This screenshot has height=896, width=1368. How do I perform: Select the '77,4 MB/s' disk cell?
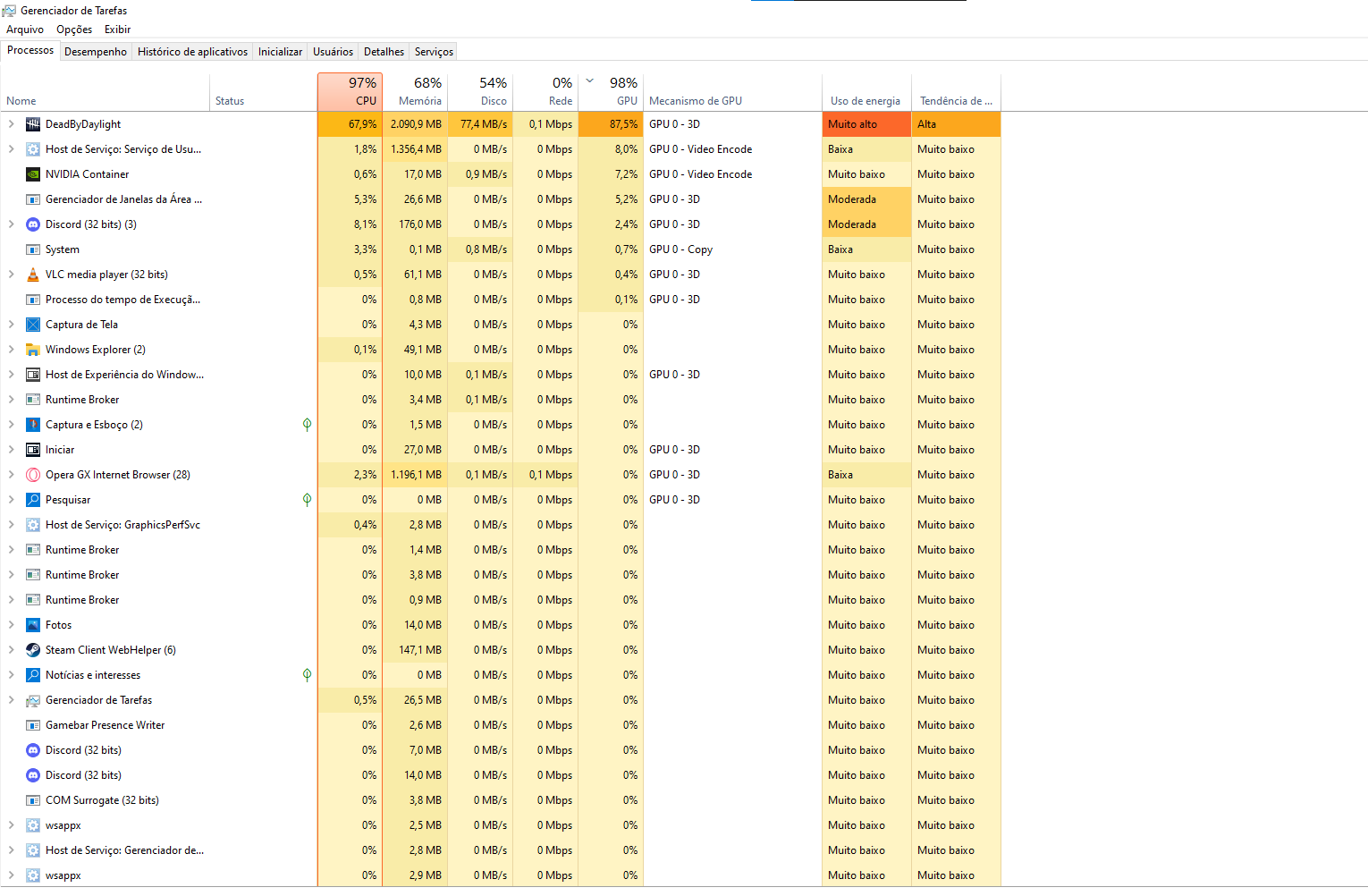tap(480, 124)
